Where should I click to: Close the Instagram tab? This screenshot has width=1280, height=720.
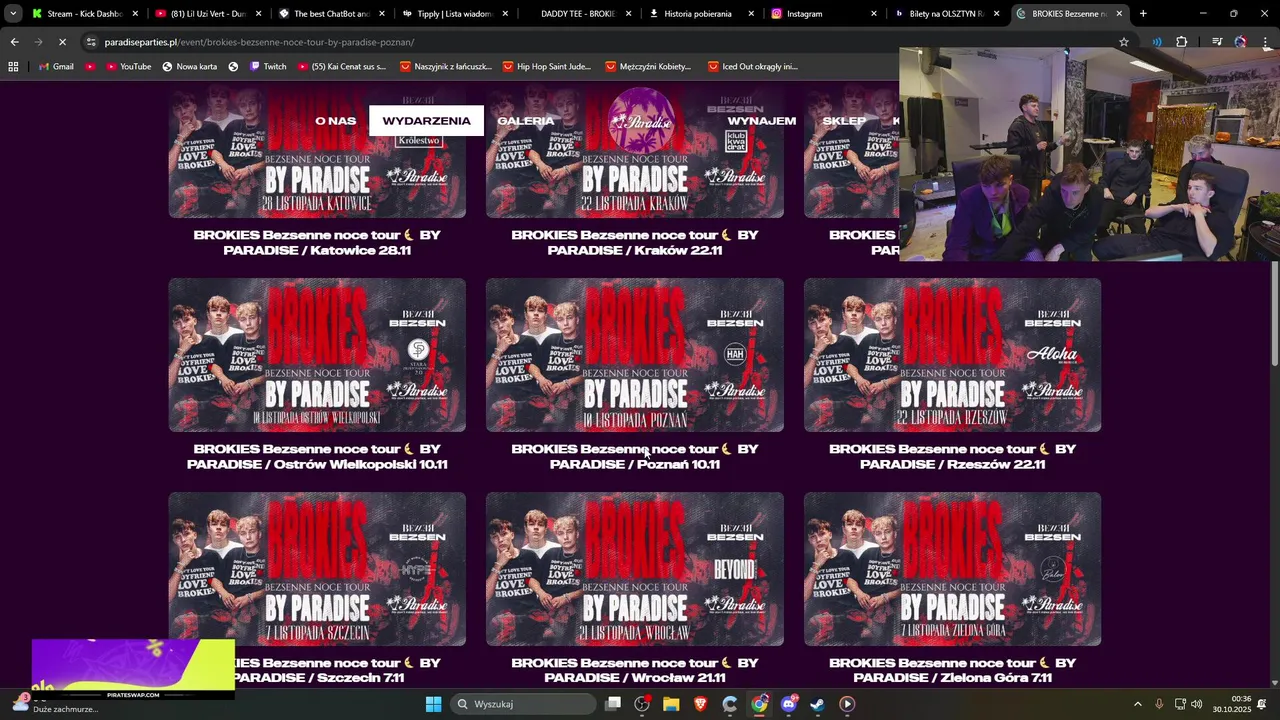tap(873, 14)
